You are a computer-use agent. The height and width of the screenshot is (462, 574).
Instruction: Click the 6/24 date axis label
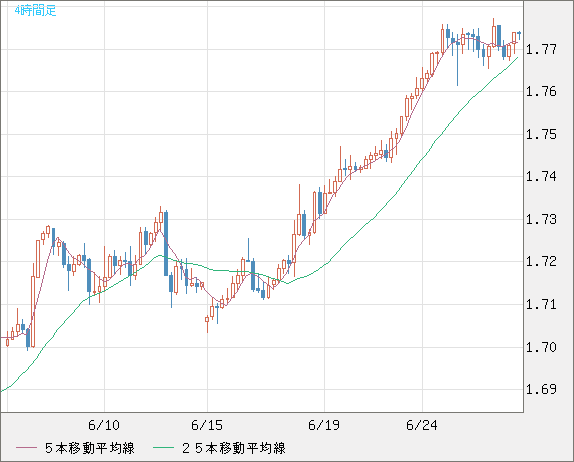(422, 425)
